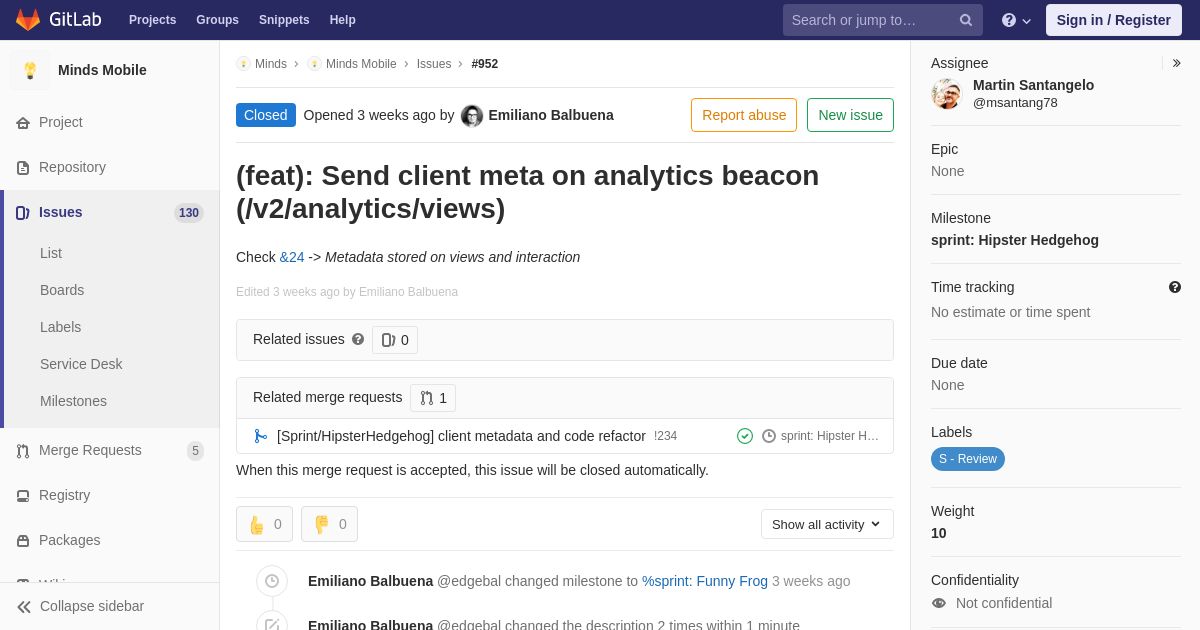Click the Collapse sidebar chevrons icon

24,607
